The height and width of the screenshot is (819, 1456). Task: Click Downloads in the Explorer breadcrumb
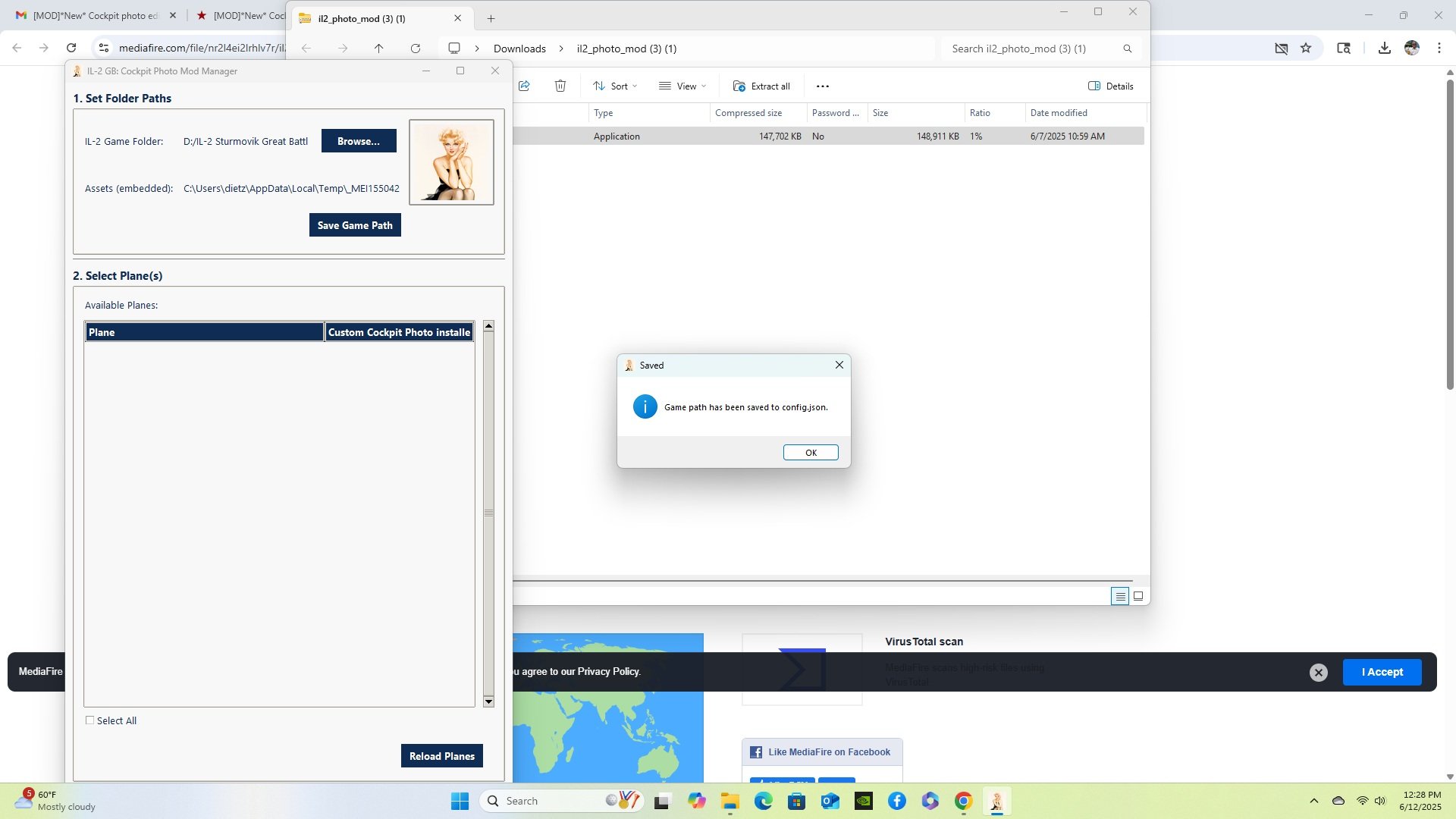point(519,49)
